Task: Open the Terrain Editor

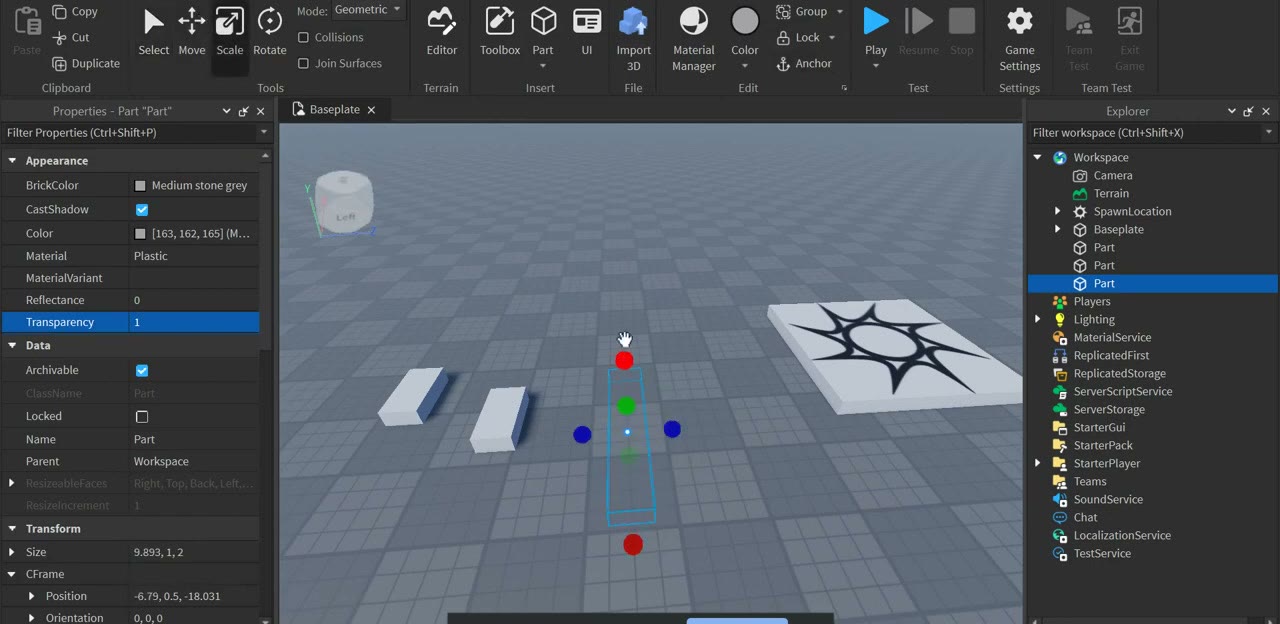Action: (x=441, y=32)
